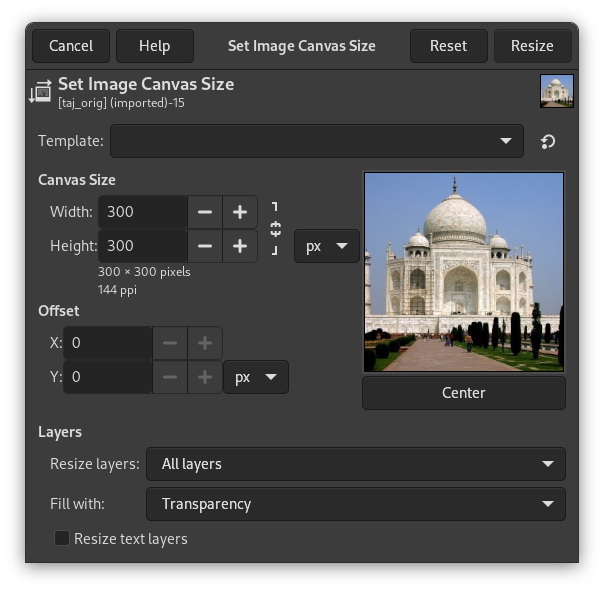Open Help for canvas size

(154, 46)
